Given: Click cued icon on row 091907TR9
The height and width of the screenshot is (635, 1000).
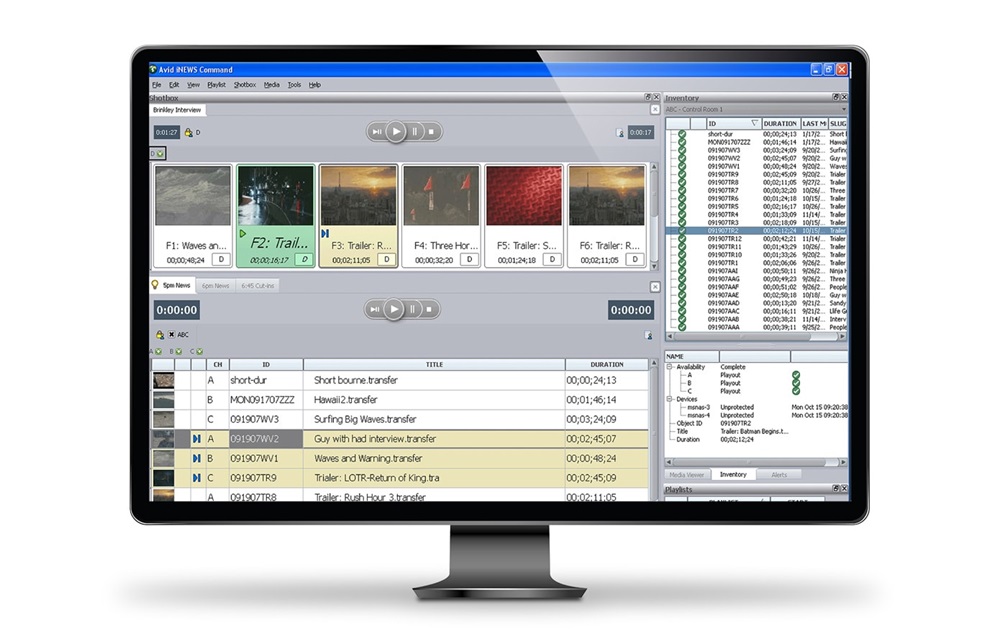Looking at the screenshot, I should point(196,478).
